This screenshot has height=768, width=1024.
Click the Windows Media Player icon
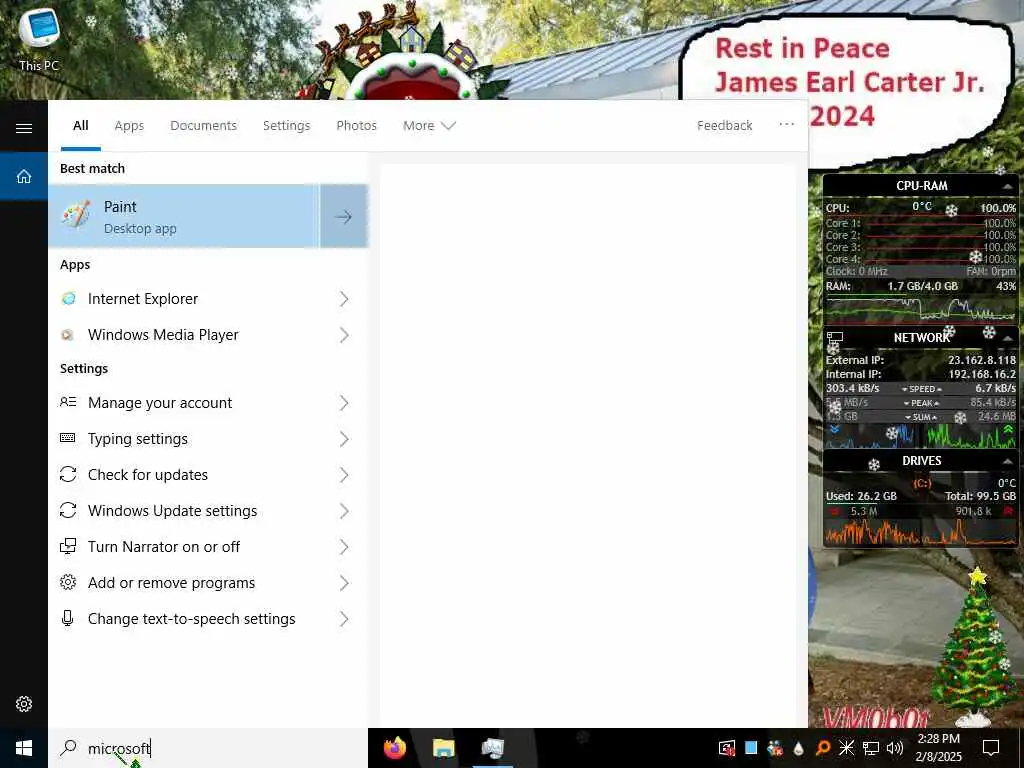point(67,335)
